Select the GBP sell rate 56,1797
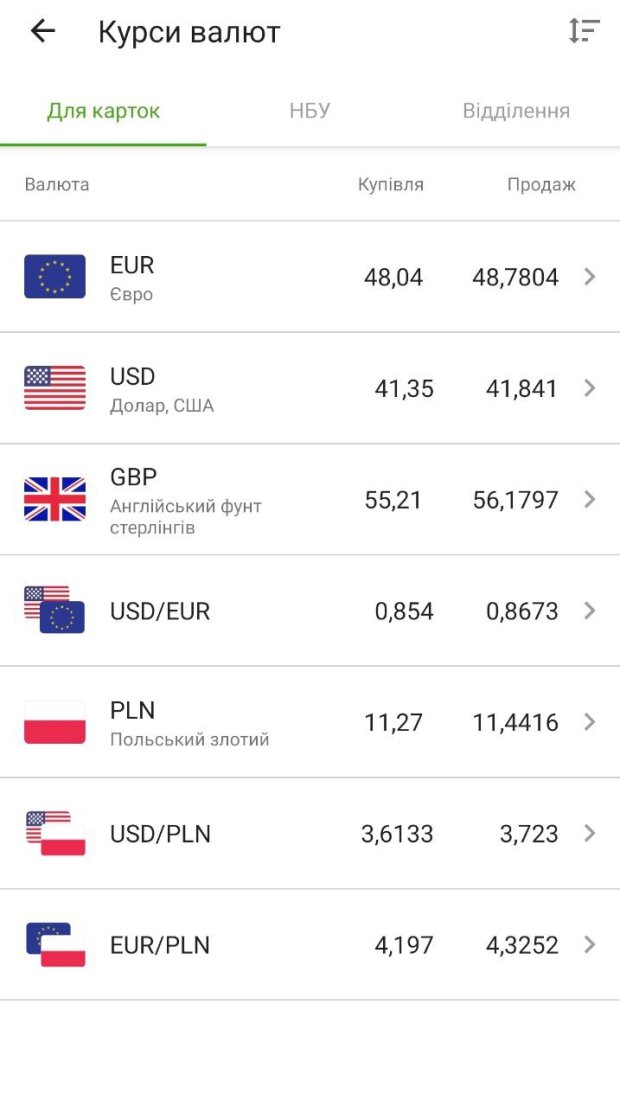Viewport: 620px width, 1107px height. tap(515, 500)
